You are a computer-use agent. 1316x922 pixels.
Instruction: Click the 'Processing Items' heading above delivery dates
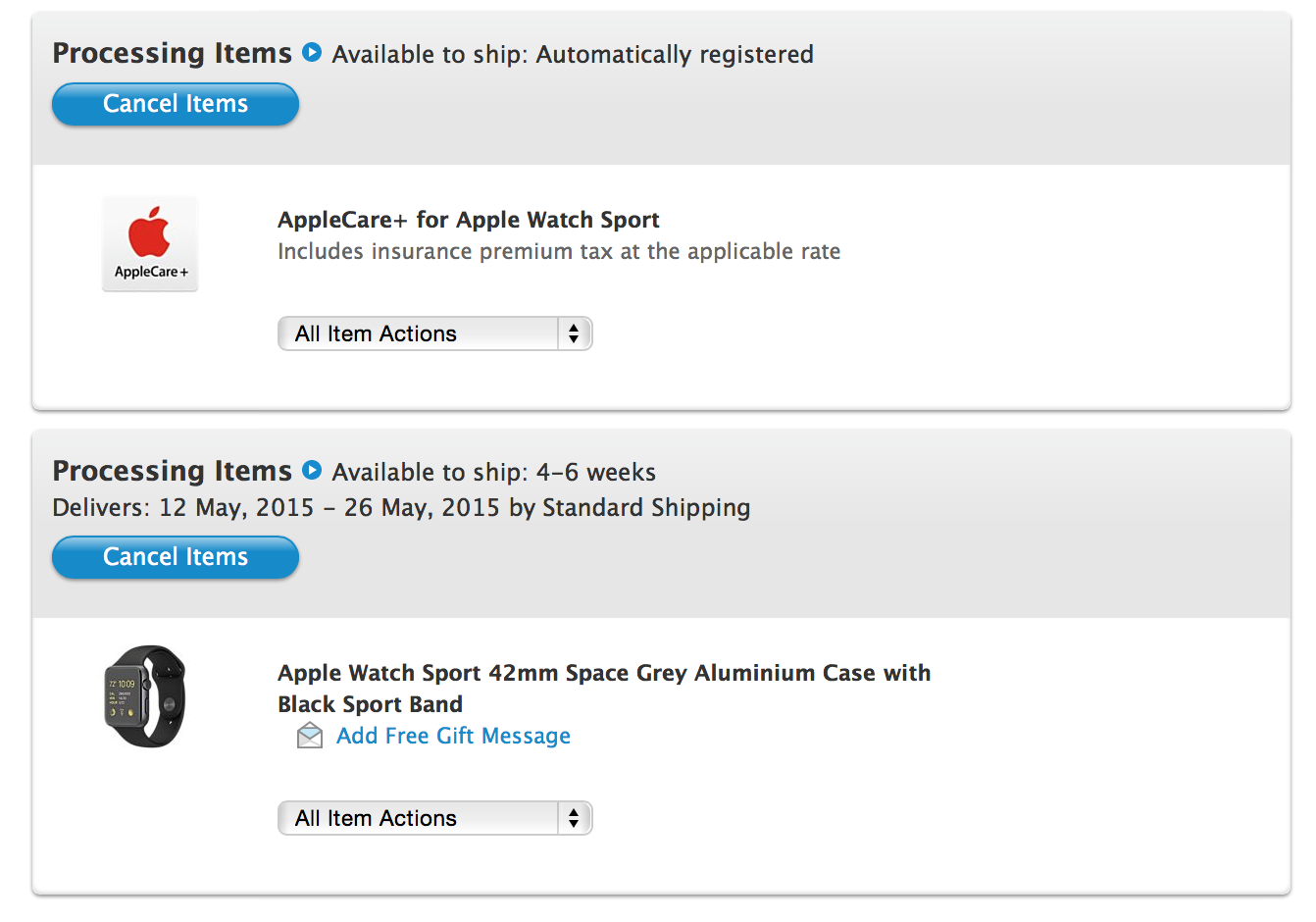pos(173,471)
